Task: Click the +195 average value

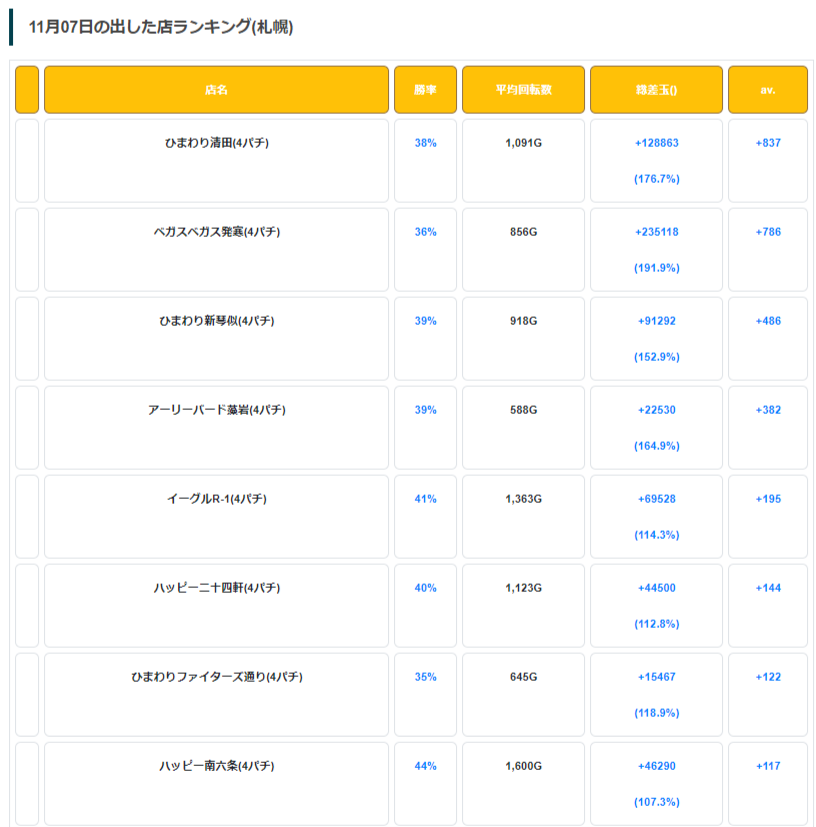Action: (768, 499)
